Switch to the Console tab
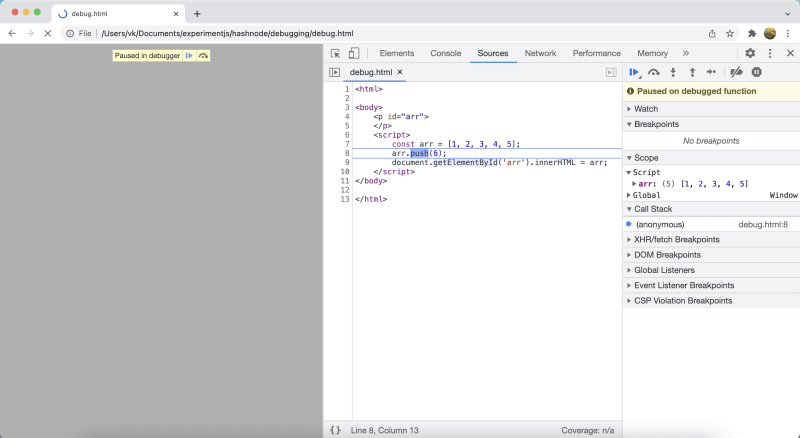The height and width of the screenshot is (438, 800). pyautogui.click(x=445, y=53)
